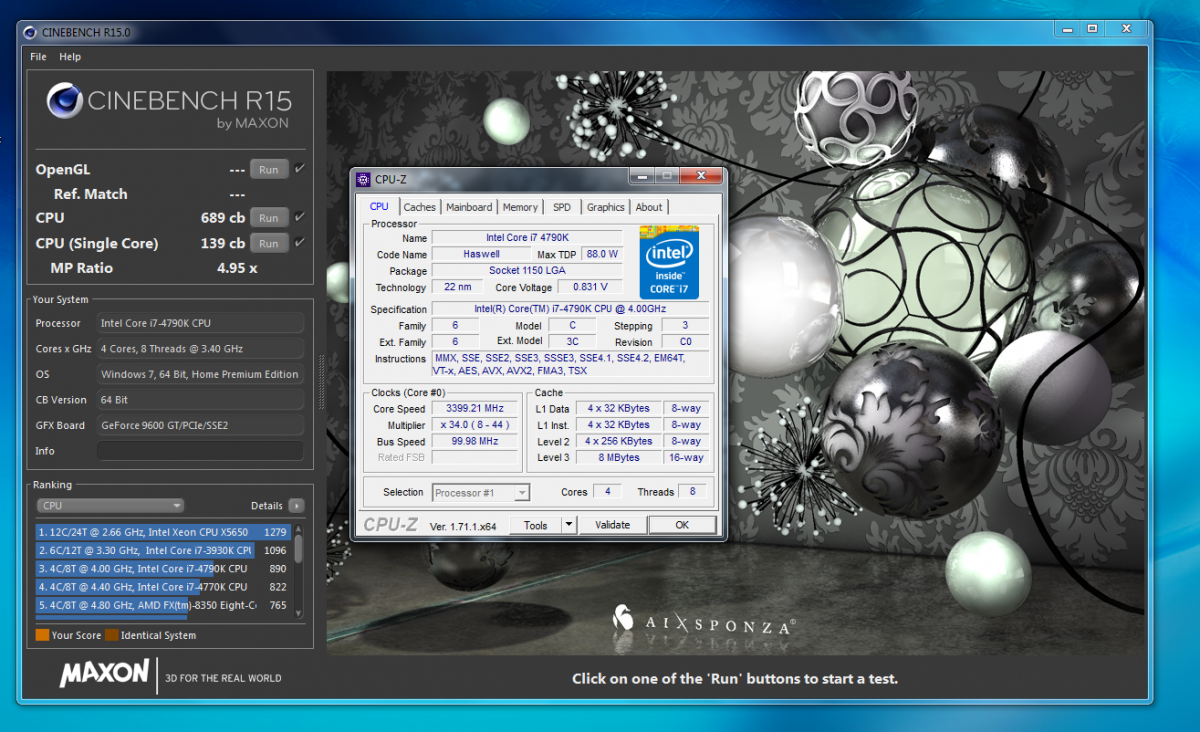
Task: Click the brown Identical System legend swatch
Action: [x=112, y=635]
